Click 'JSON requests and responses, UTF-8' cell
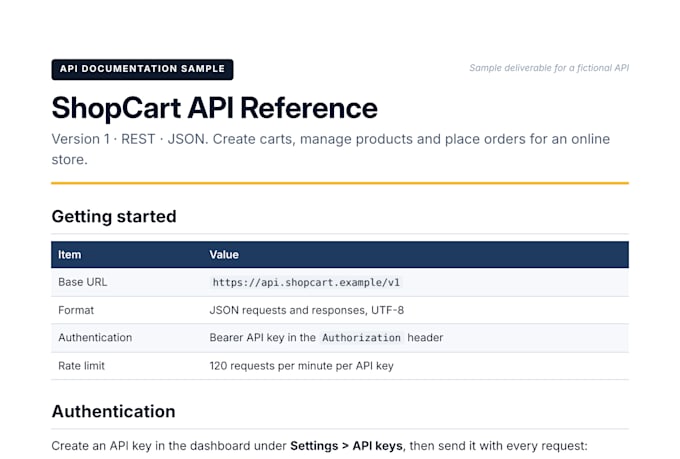The width and height of the screenshot is (680, 459). coord(307,310)
